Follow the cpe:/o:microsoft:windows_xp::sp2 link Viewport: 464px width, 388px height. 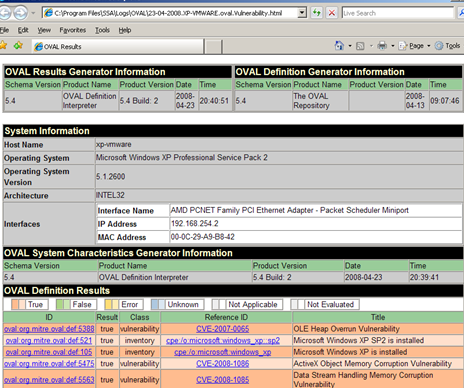coord(223,341)
